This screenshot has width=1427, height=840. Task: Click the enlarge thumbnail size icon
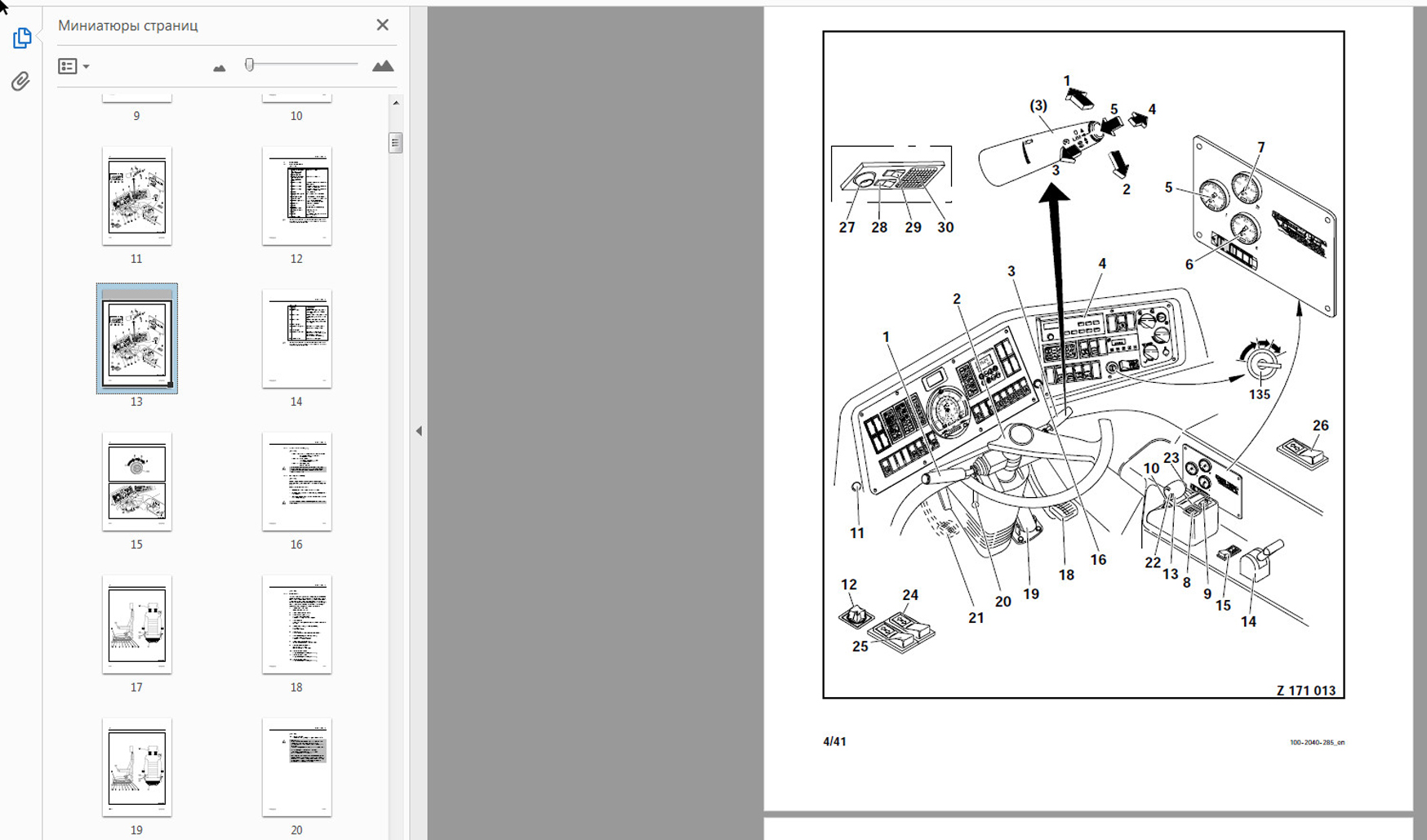click(382, 66)
